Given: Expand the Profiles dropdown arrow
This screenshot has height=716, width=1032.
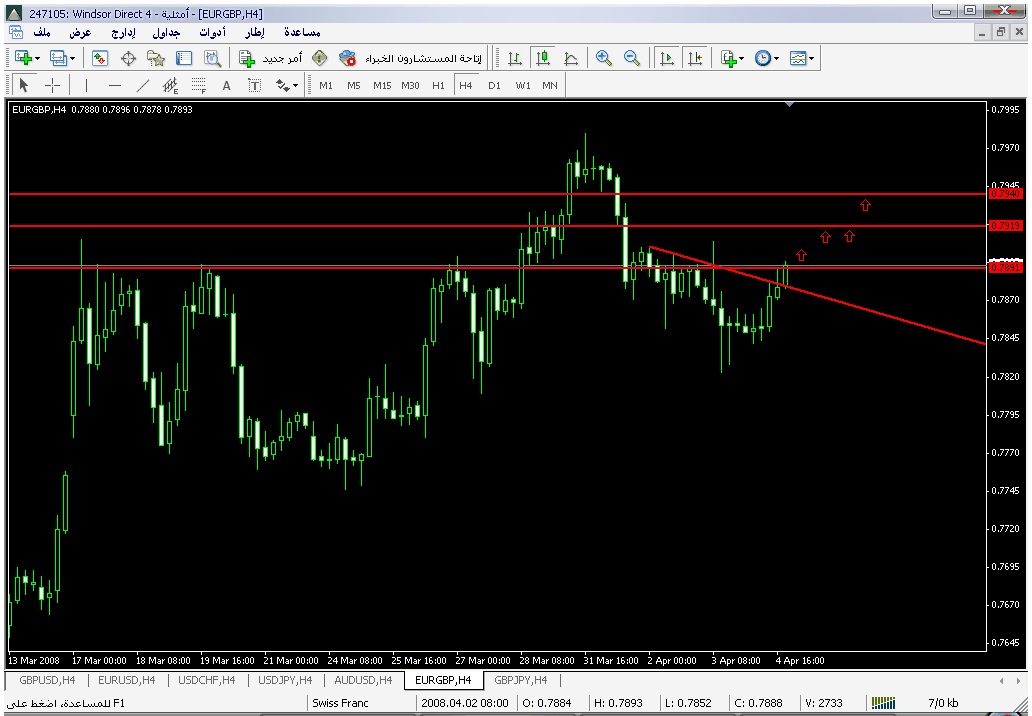Looking at the screenshot, I should pos(72,59).
